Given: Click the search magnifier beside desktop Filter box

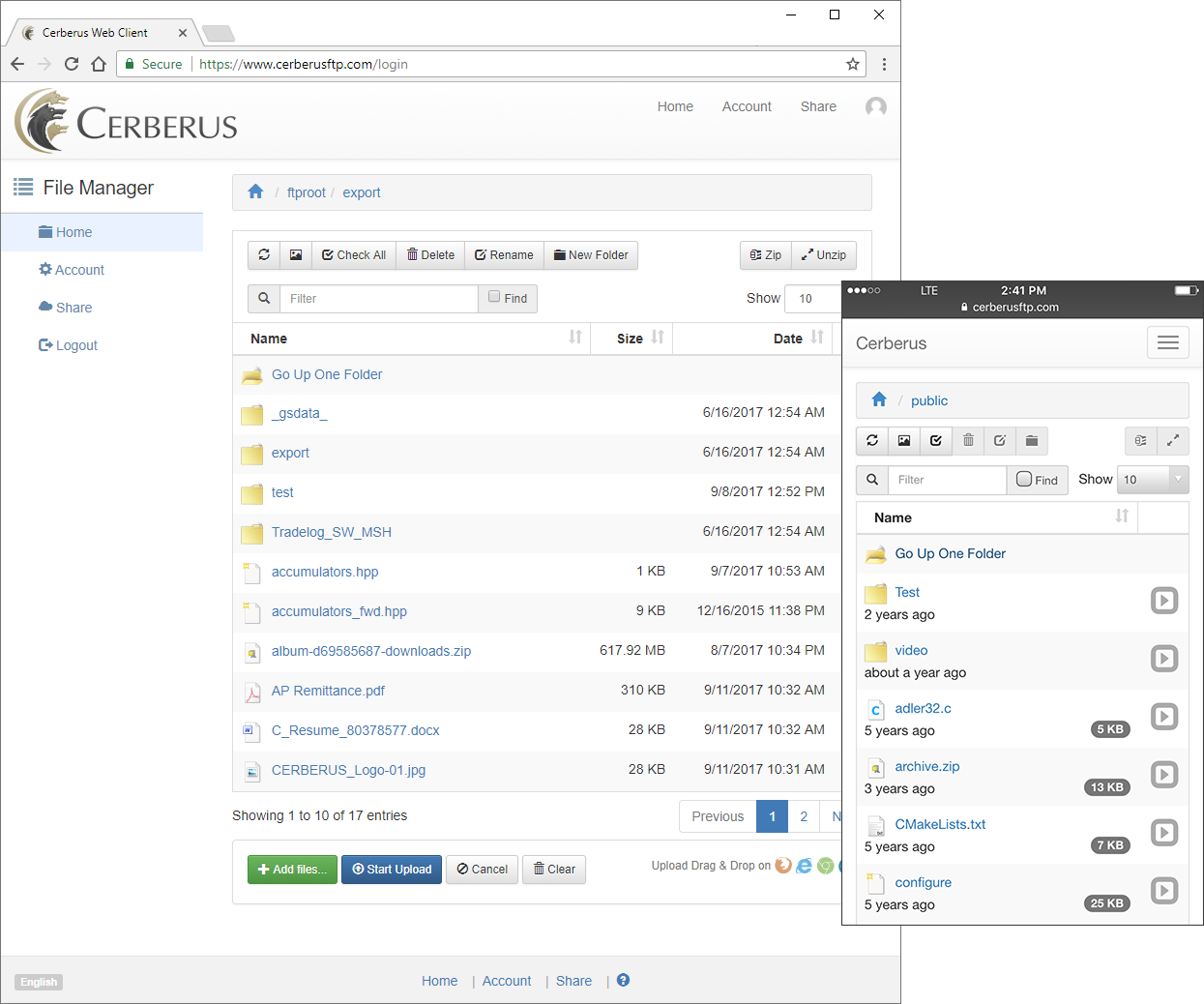Looking at the screenshot, I should click(x=264, y=299).
